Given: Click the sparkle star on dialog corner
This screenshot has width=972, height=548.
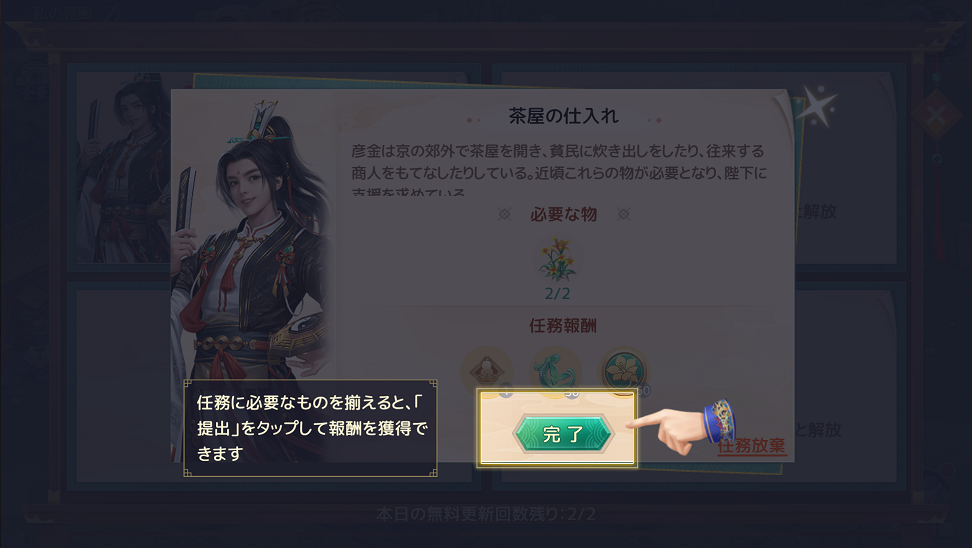Looking at the screenshot, I should click(x=816, y=107).
